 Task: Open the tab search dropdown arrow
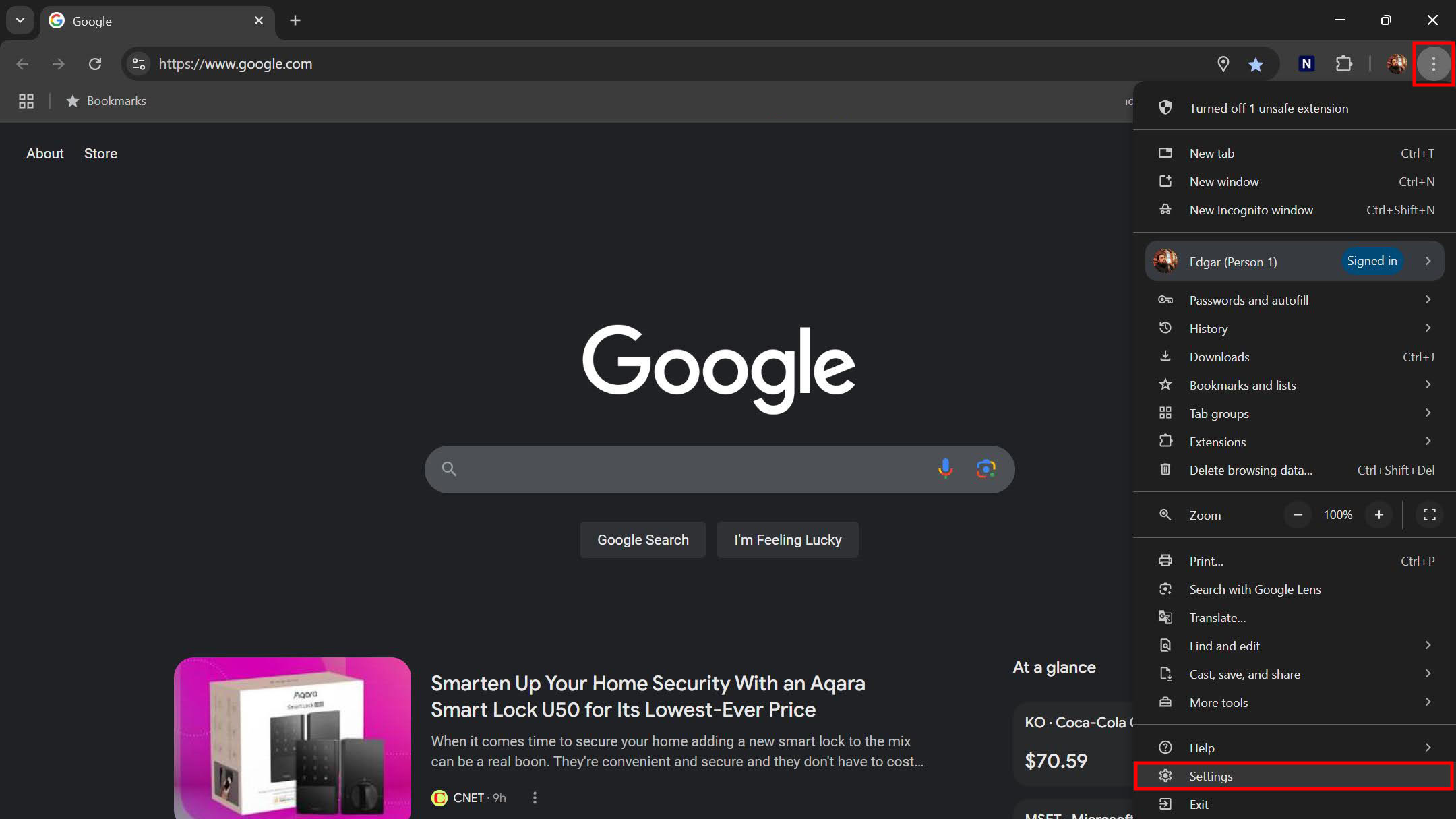click(20, 20)
